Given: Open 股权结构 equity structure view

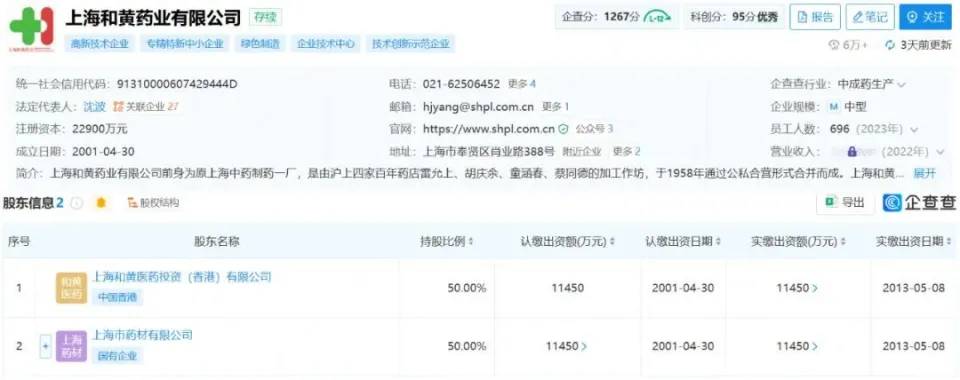Looking at the screenshot, I should pos(153,203).
